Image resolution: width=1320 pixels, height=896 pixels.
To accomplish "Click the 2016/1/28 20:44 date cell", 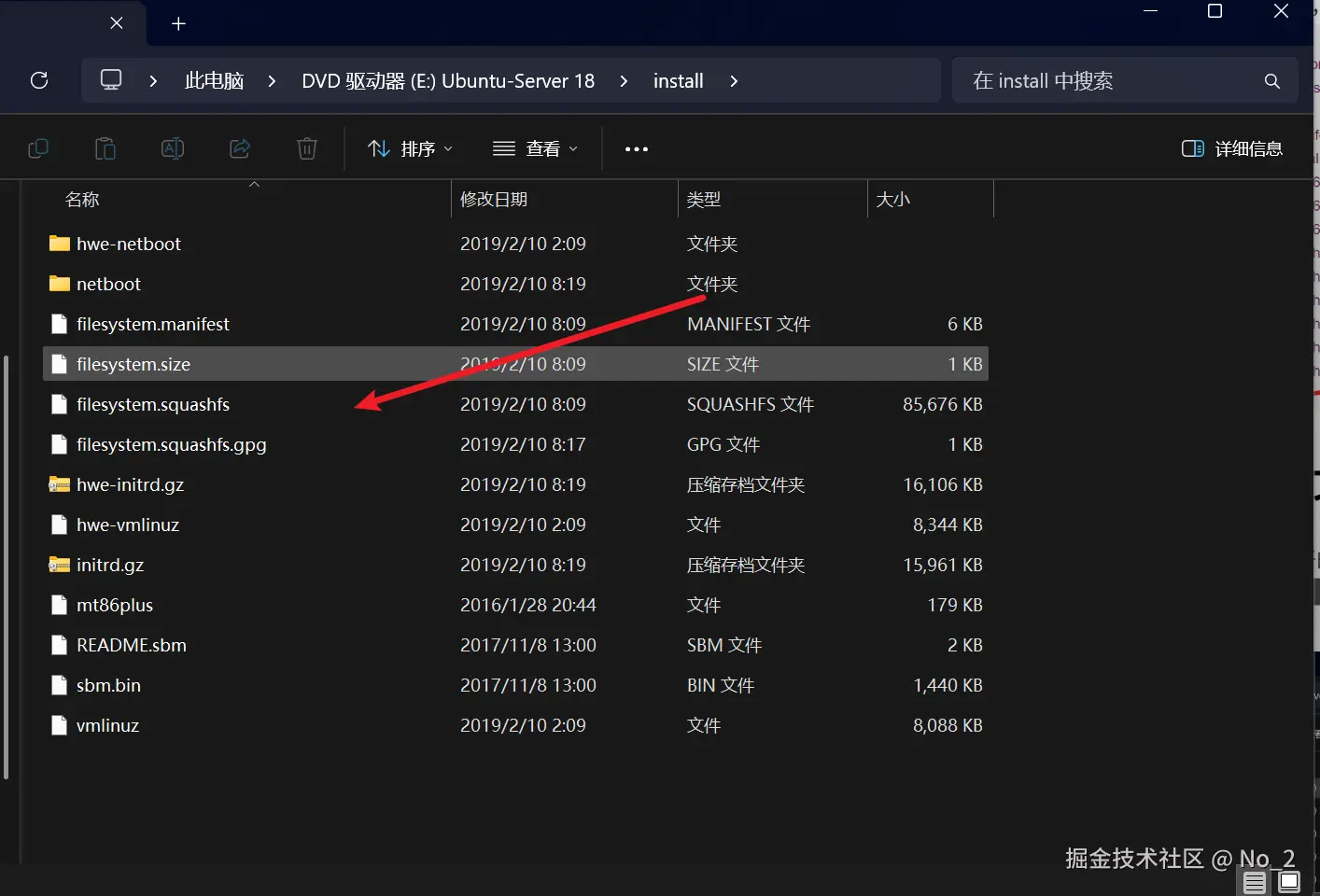I will tap(528, 605).
